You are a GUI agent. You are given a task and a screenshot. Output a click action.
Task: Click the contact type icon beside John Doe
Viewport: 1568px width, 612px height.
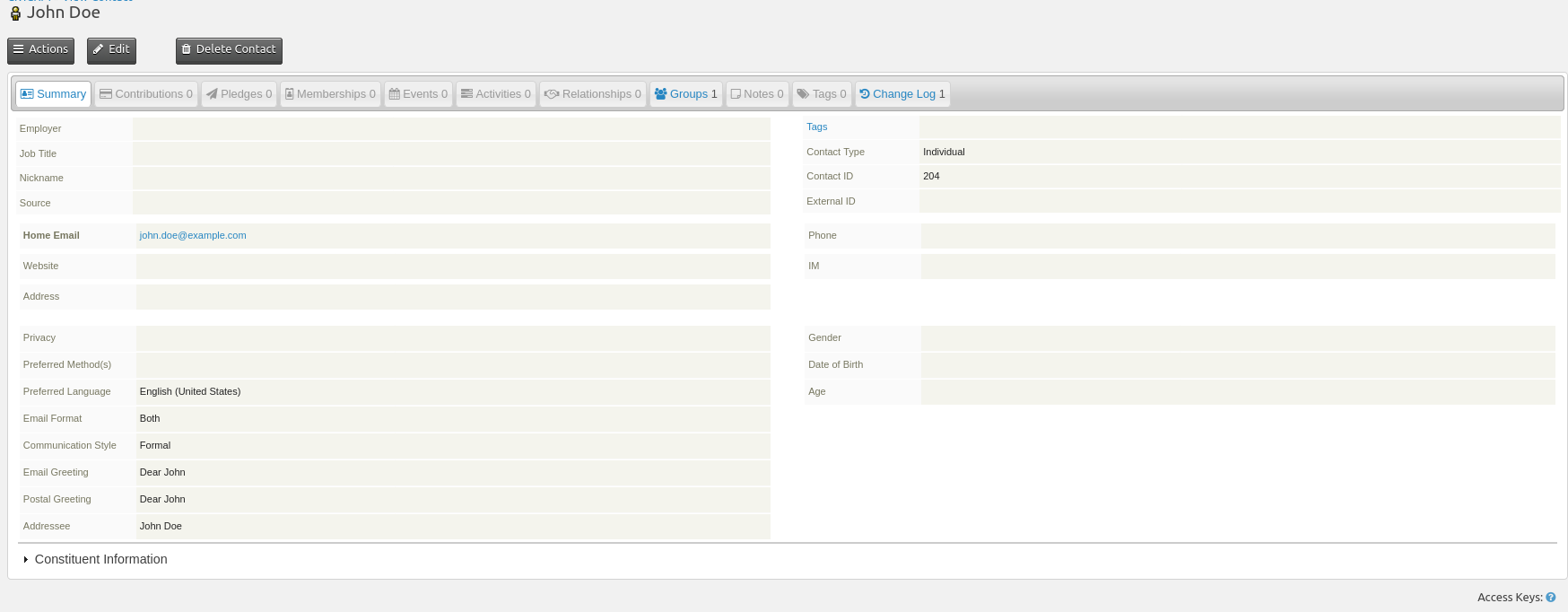point(15,13)
